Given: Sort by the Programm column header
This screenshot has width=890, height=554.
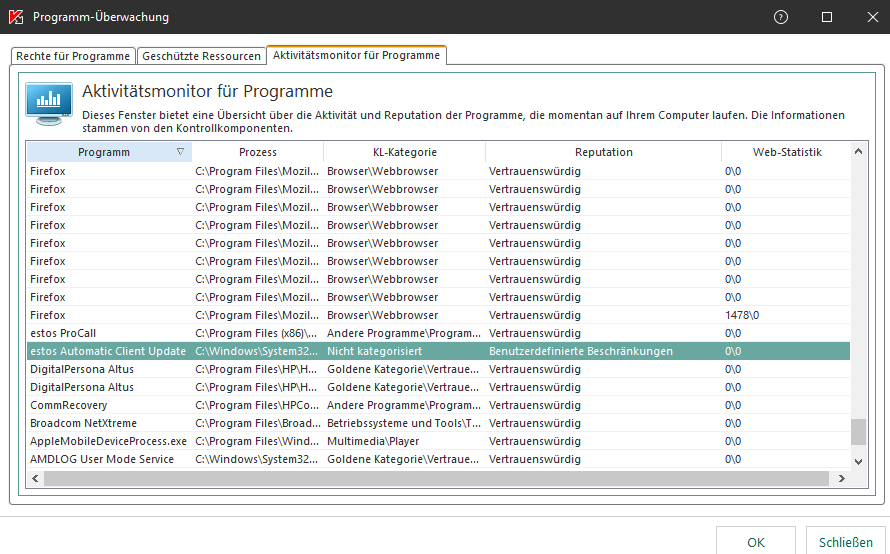Looking at the screenshot, I should tap(109, 152).
